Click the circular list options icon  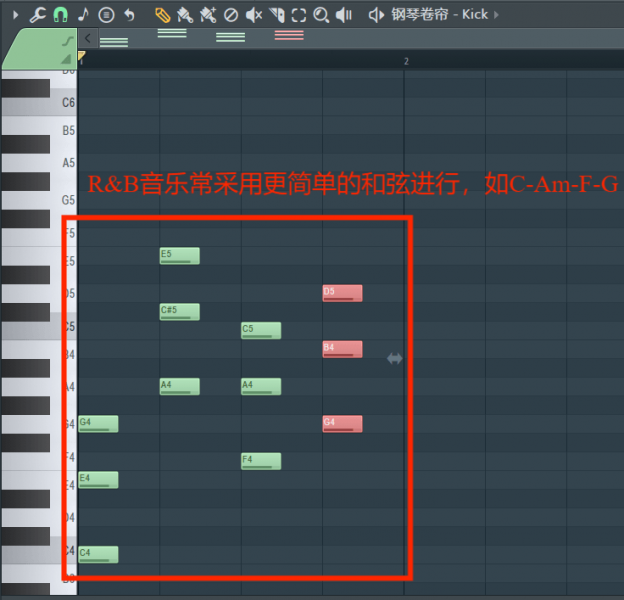(x=106, y=15)
